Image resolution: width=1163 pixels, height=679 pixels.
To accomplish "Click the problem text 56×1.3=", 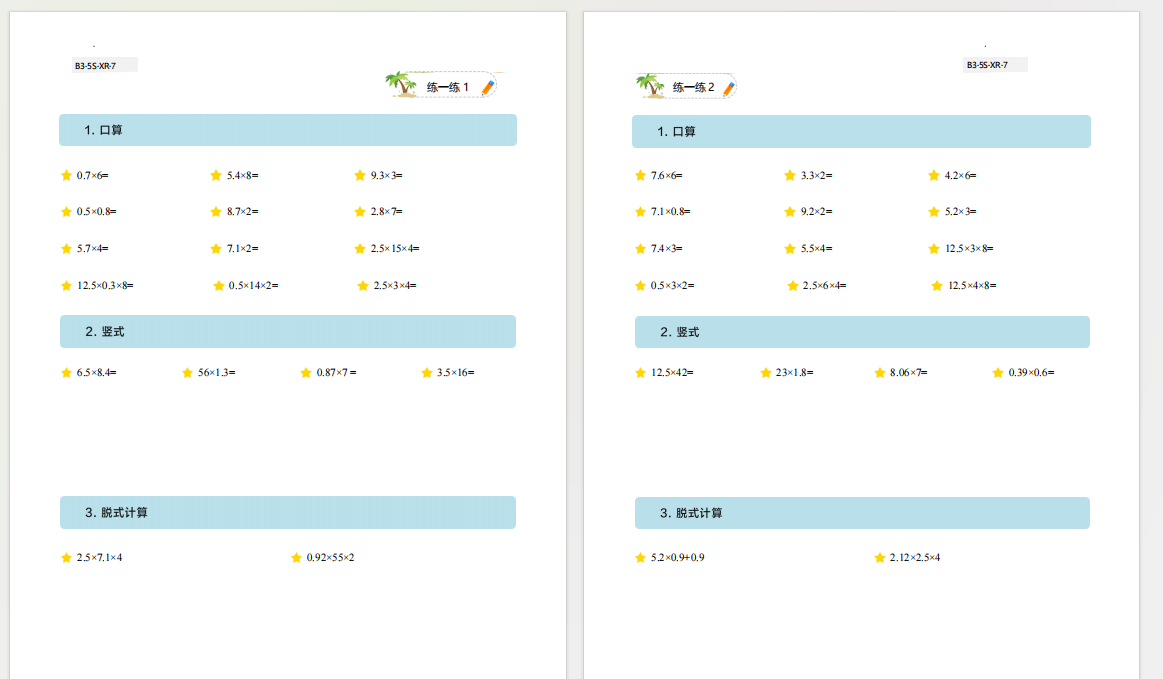I will (216, 373).
